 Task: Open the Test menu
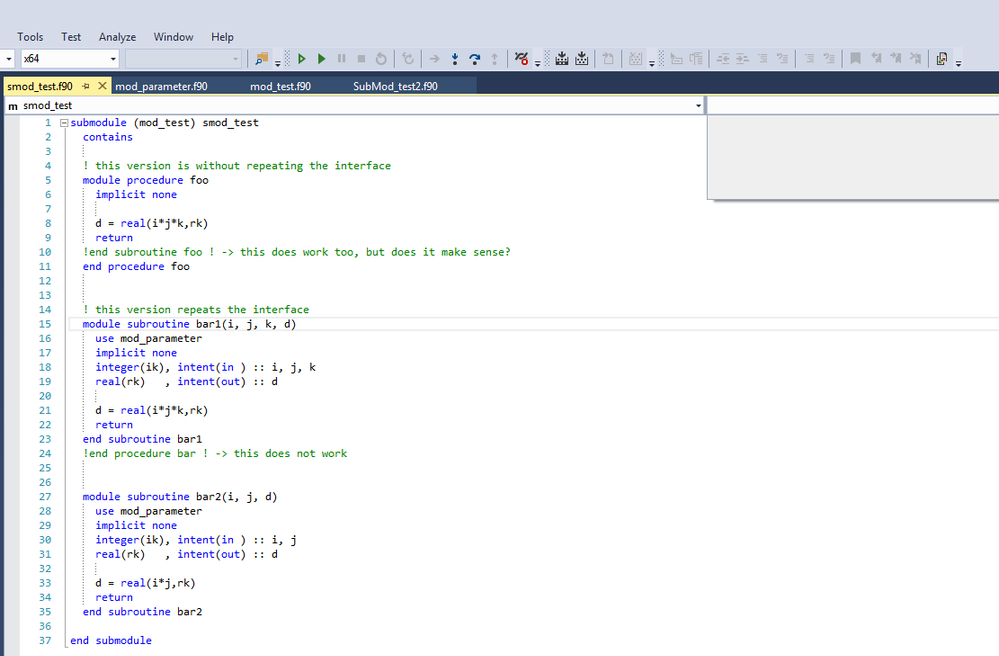71,37
